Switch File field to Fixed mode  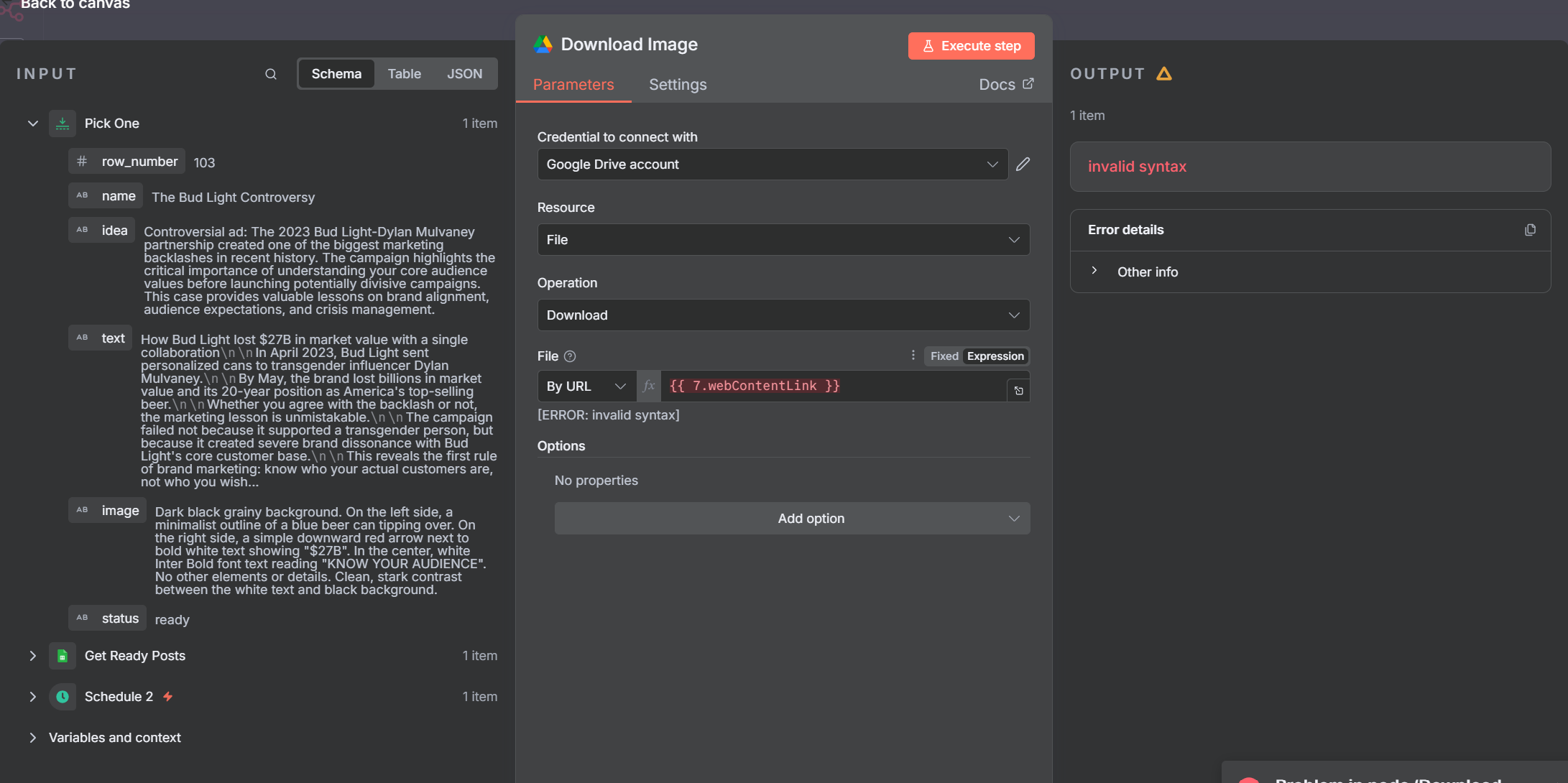point(944,356)
